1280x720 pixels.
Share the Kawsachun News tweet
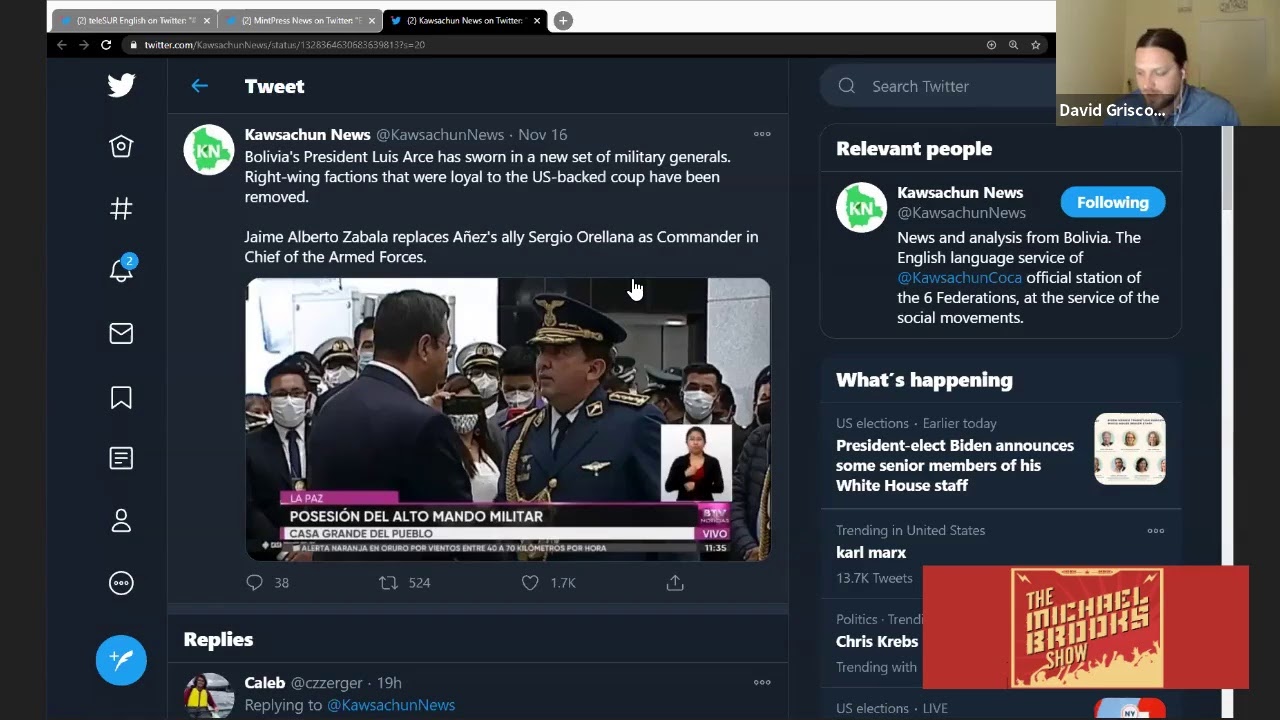pyautogui.click(x=675, y=582)
